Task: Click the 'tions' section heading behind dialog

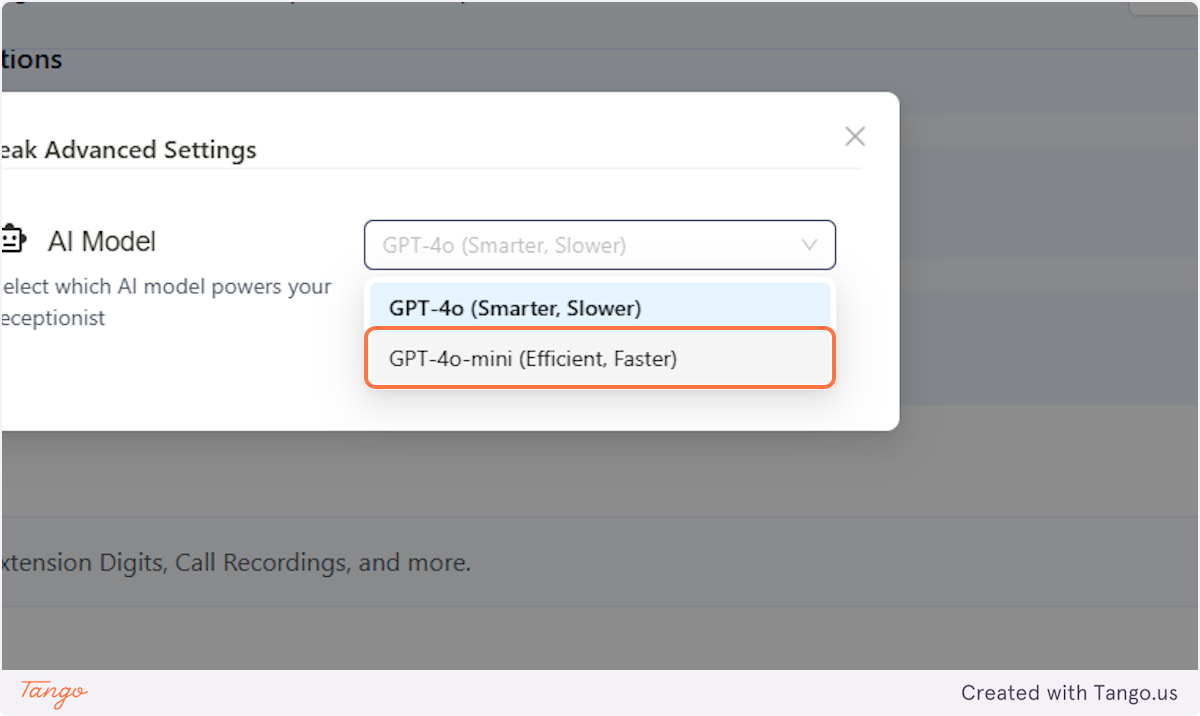Action: [x=32, y=60]
